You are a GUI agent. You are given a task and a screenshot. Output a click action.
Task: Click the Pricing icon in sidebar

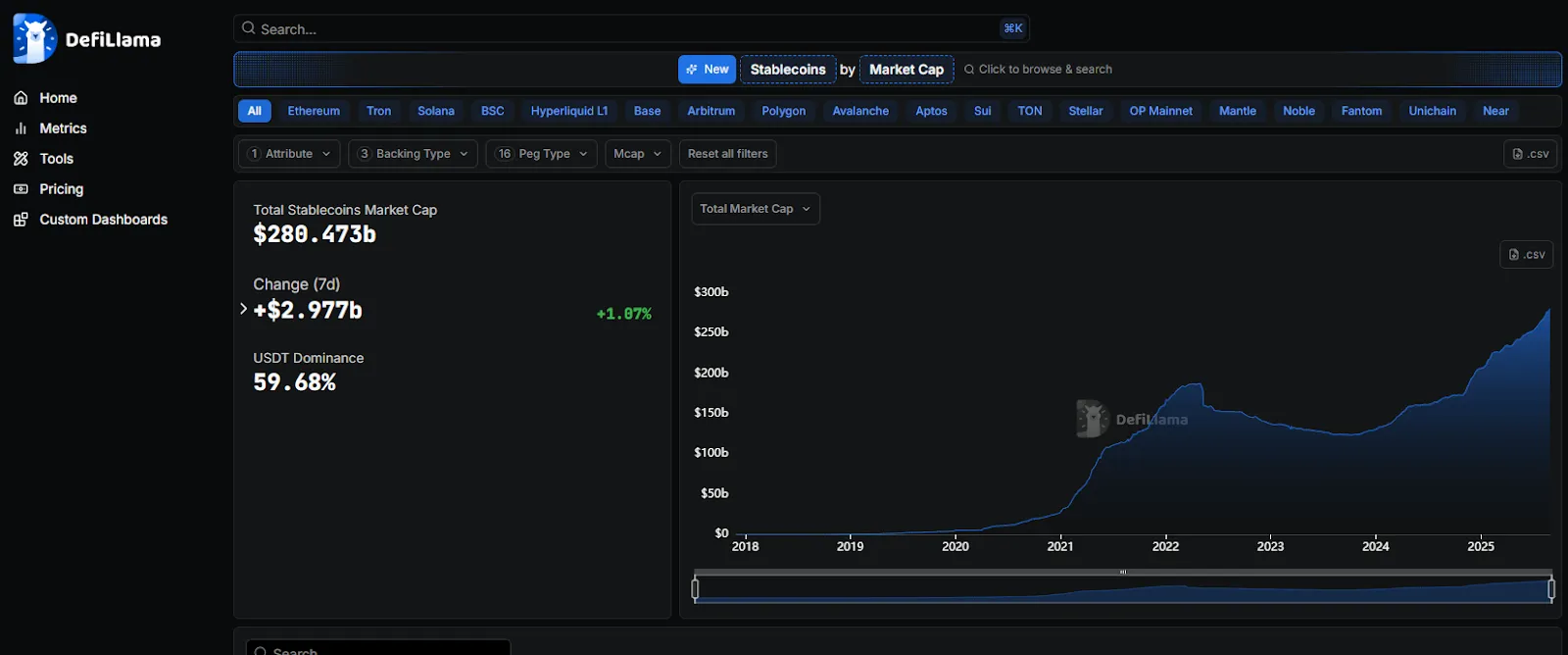(x=21, y=189)
